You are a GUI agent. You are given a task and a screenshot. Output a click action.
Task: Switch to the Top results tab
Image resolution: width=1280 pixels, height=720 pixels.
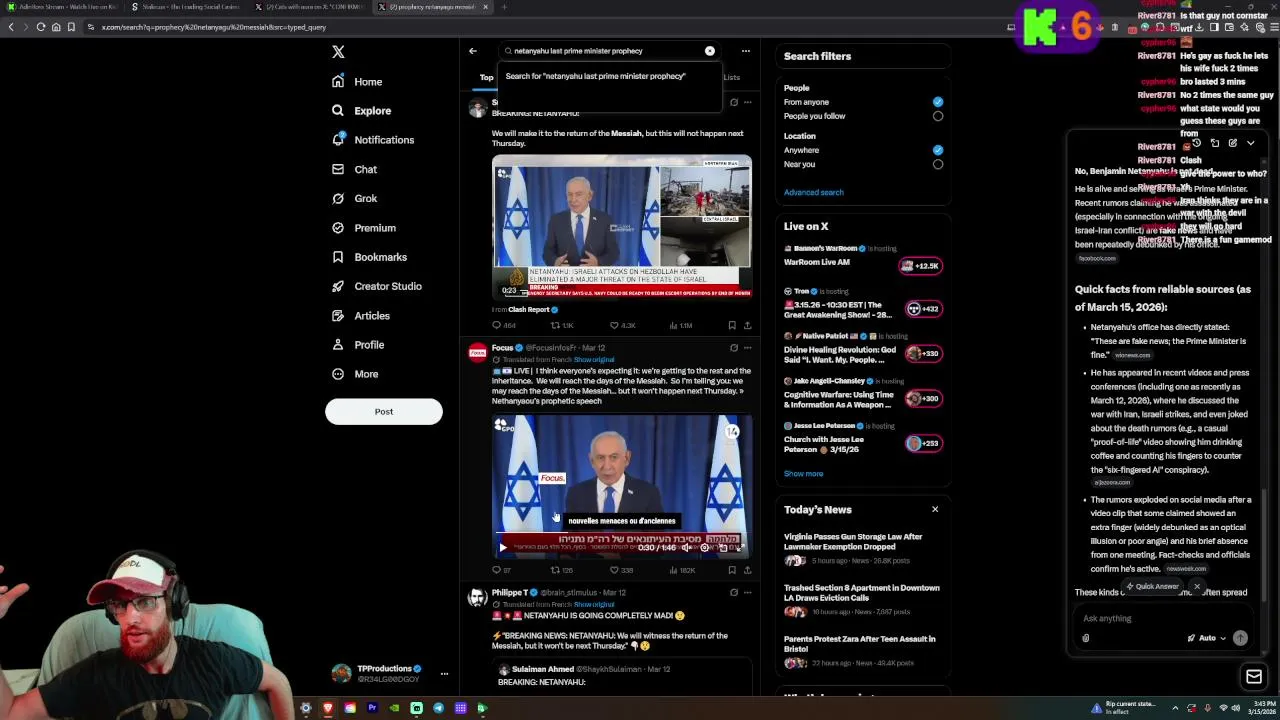486,77
